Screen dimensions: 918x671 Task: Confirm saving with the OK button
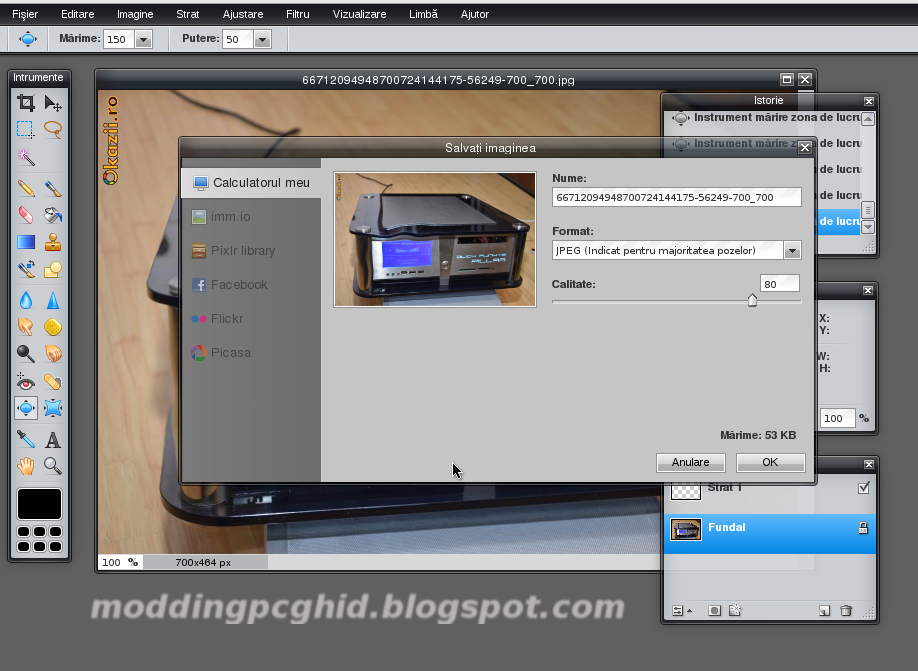click(770, 462)
